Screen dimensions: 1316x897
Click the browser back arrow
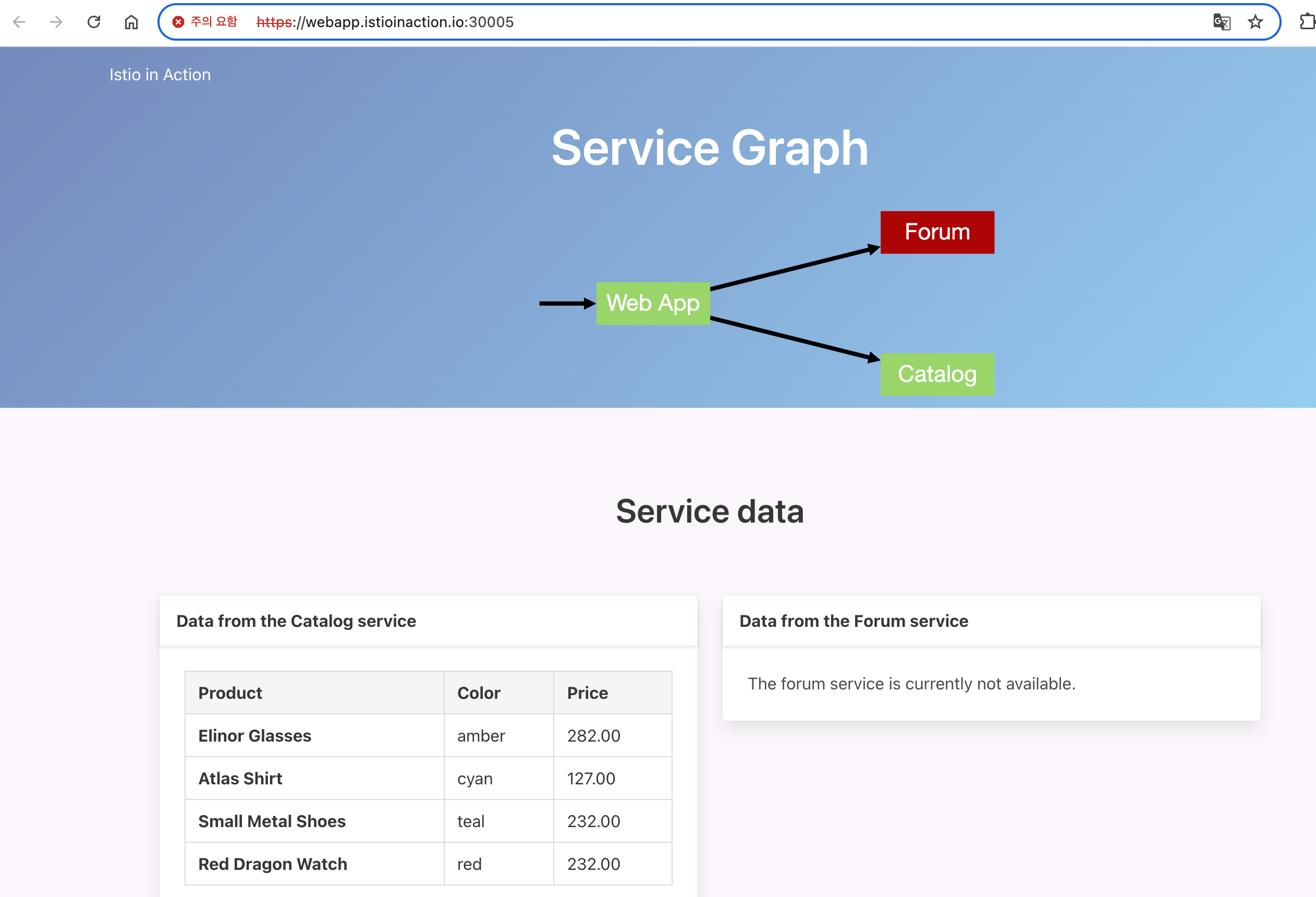coord(19,22)
